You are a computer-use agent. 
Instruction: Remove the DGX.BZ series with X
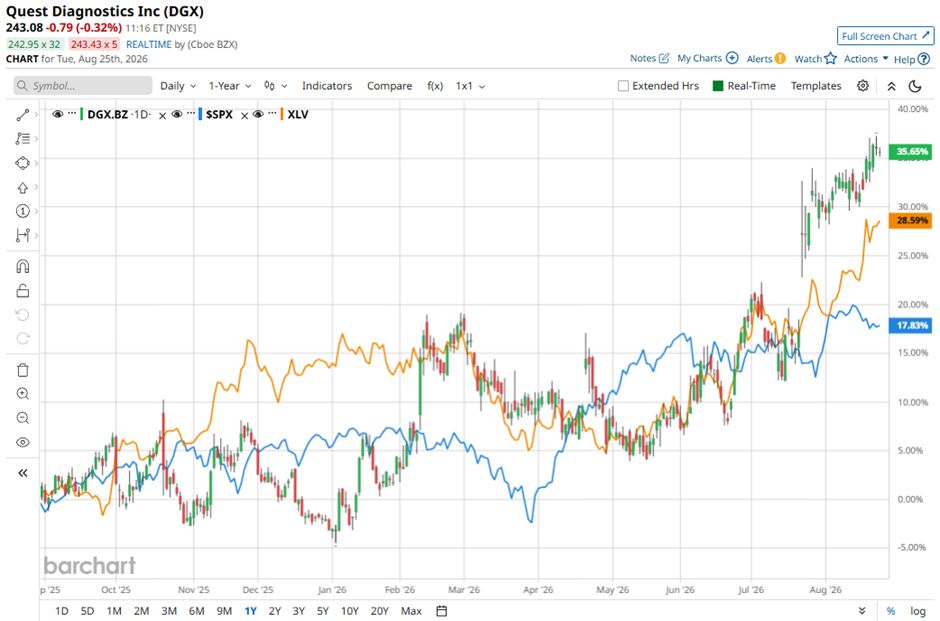click(162, 116)
